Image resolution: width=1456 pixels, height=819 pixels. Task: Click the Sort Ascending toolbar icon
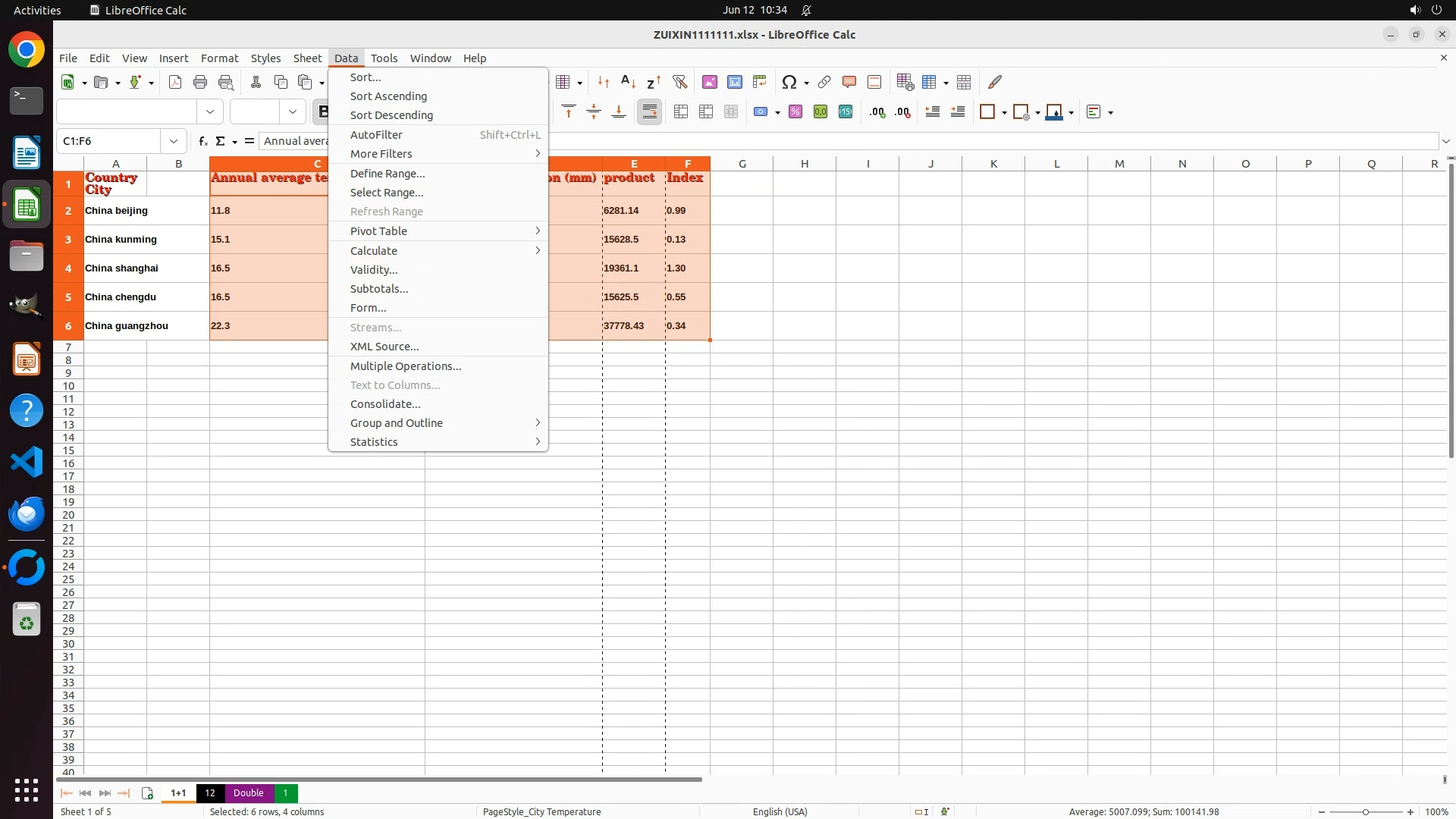click(628, 82)
